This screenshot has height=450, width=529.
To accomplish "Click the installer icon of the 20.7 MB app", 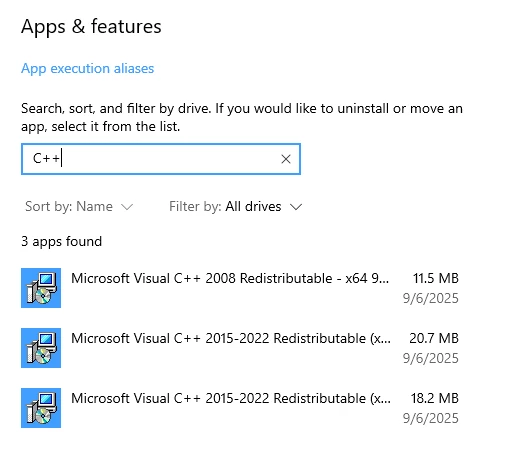I will [41, 348].
